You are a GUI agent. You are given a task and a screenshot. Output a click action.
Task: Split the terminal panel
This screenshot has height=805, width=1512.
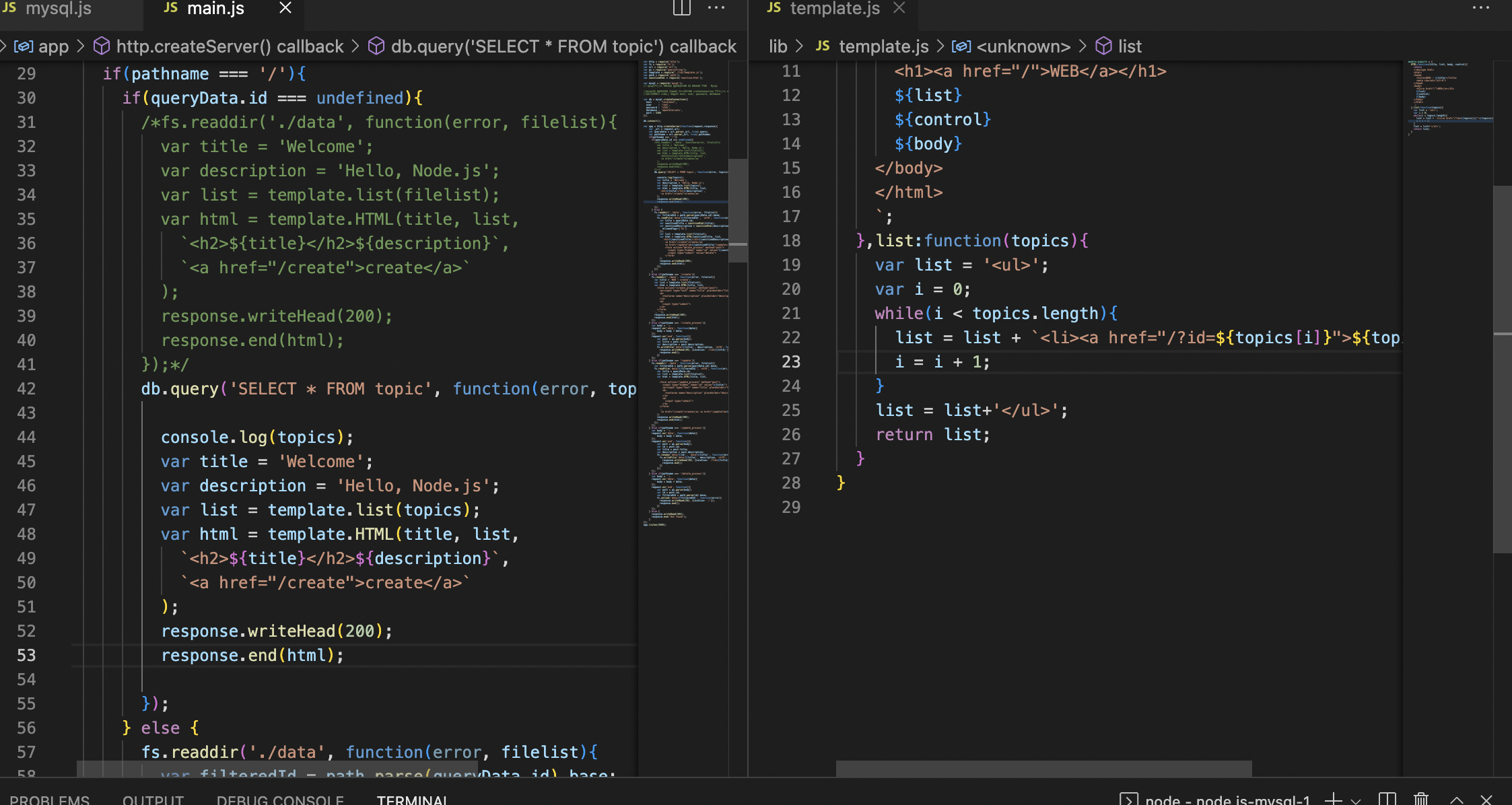(x=1387, y=799)
